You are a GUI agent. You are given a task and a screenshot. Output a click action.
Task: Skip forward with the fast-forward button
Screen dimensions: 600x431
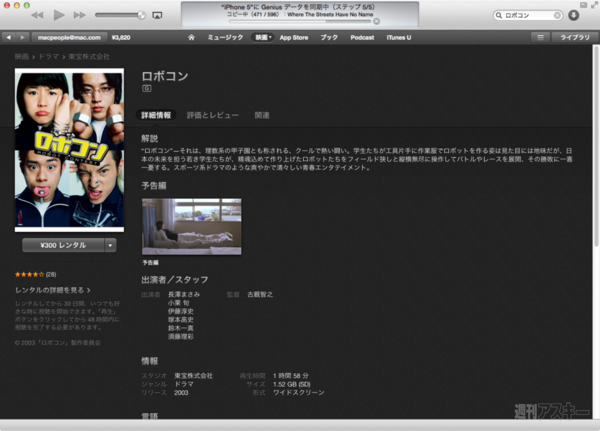coord(80,15)
